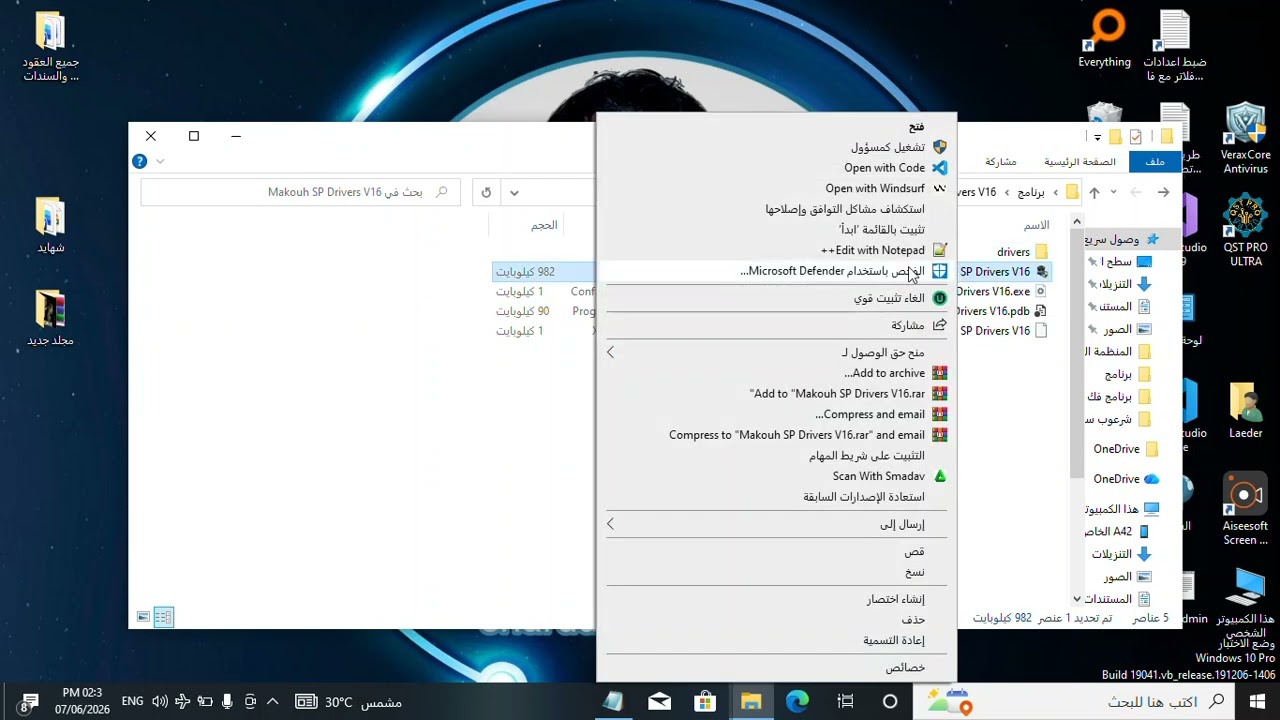Click the Windsurf icon in the context menu

tap(939, 188)
